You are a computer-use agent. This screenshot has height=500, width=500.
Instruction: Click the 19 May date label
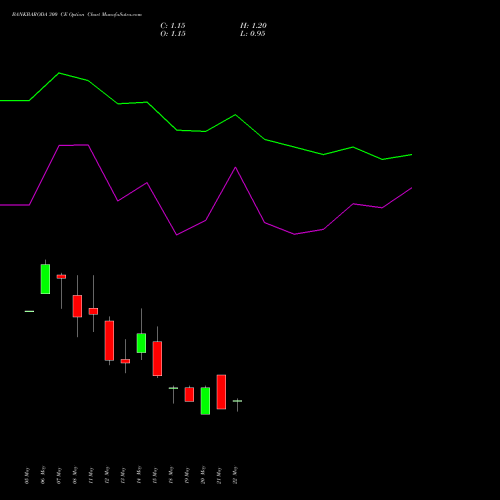pyautogui.click(x=187, y=475)
